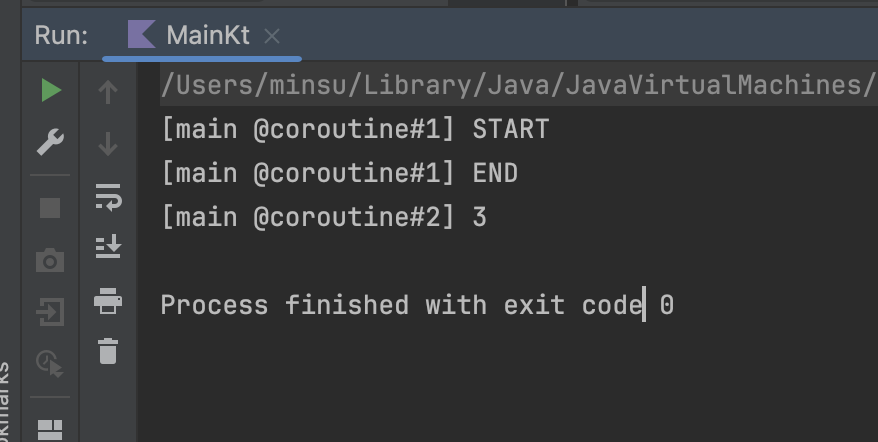Click the Process finished exit code line
This screenshot has width=878, height=442.
417,305
